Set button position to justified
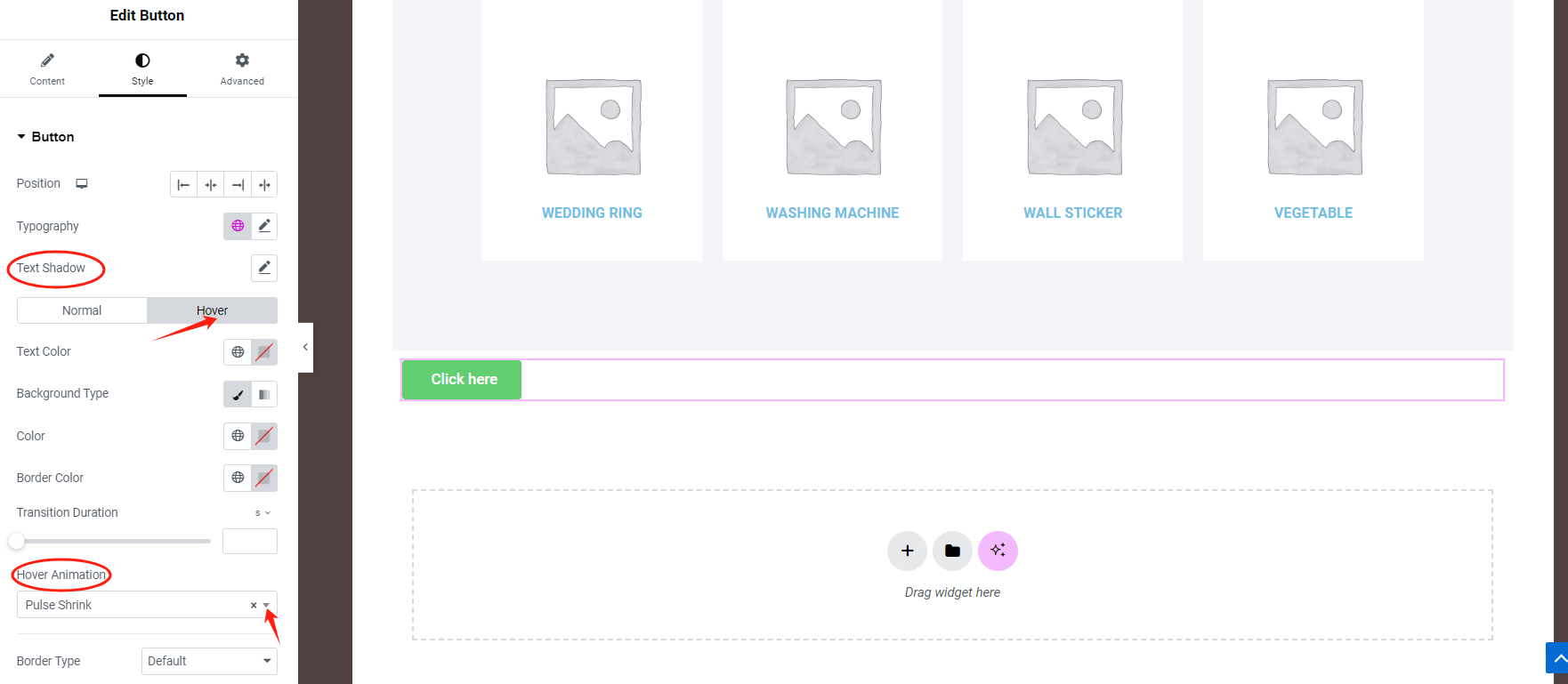This screenshot has width=1568, height=684. (264, 184)
